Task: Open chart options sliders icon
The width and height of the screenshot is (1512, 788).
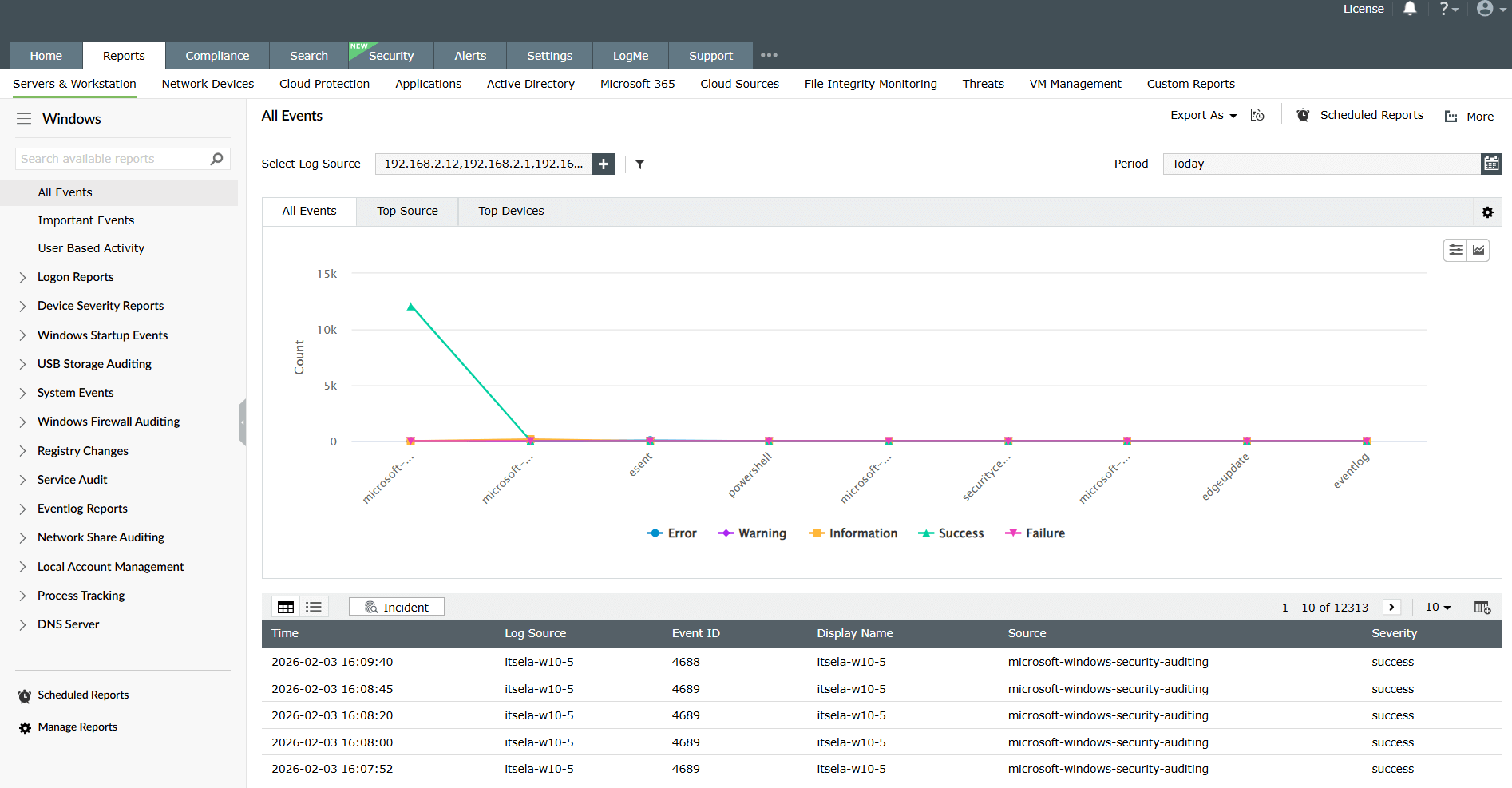Action: 1455,250
